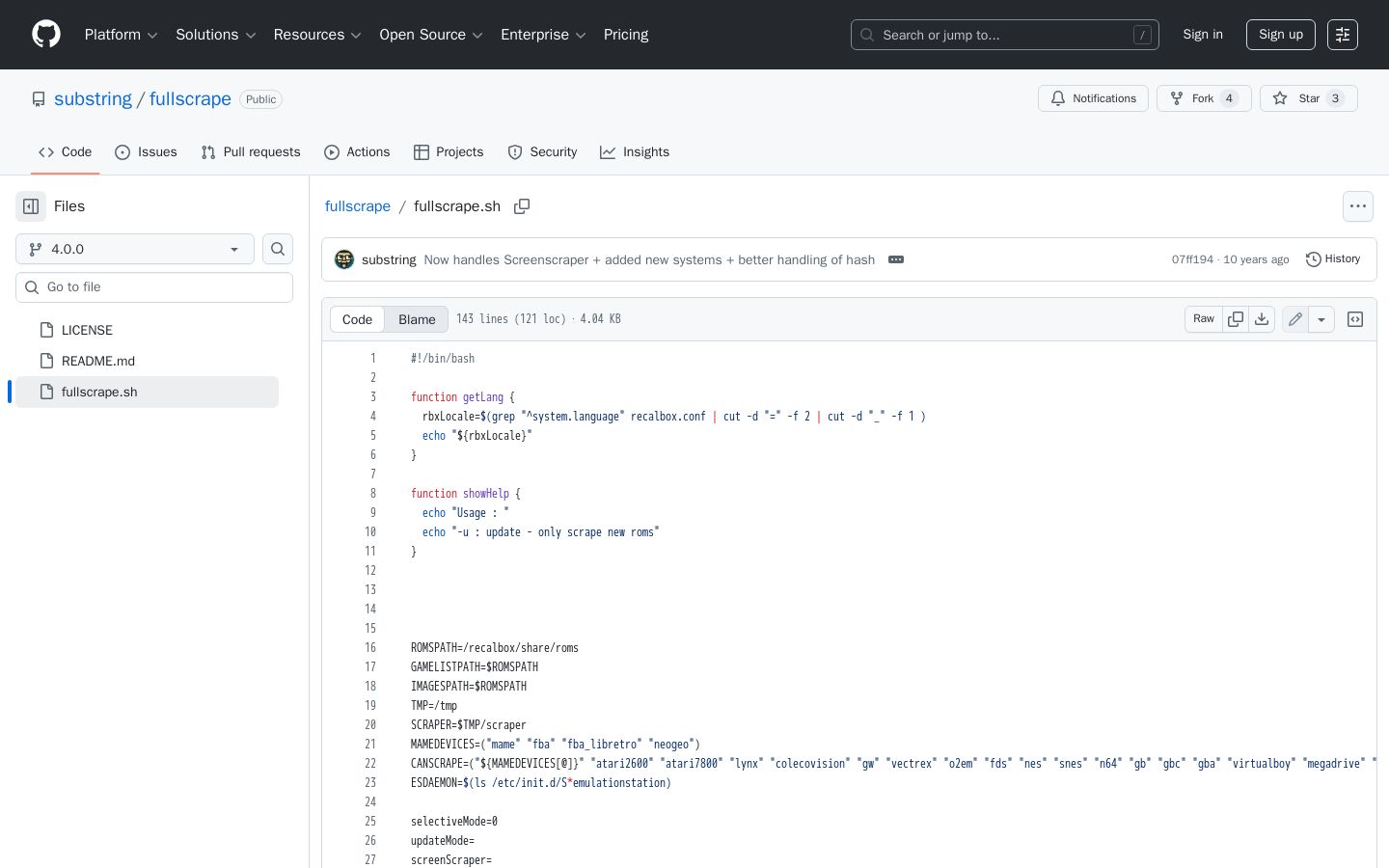Open the more file actions menu

[x=1358, y=206]
